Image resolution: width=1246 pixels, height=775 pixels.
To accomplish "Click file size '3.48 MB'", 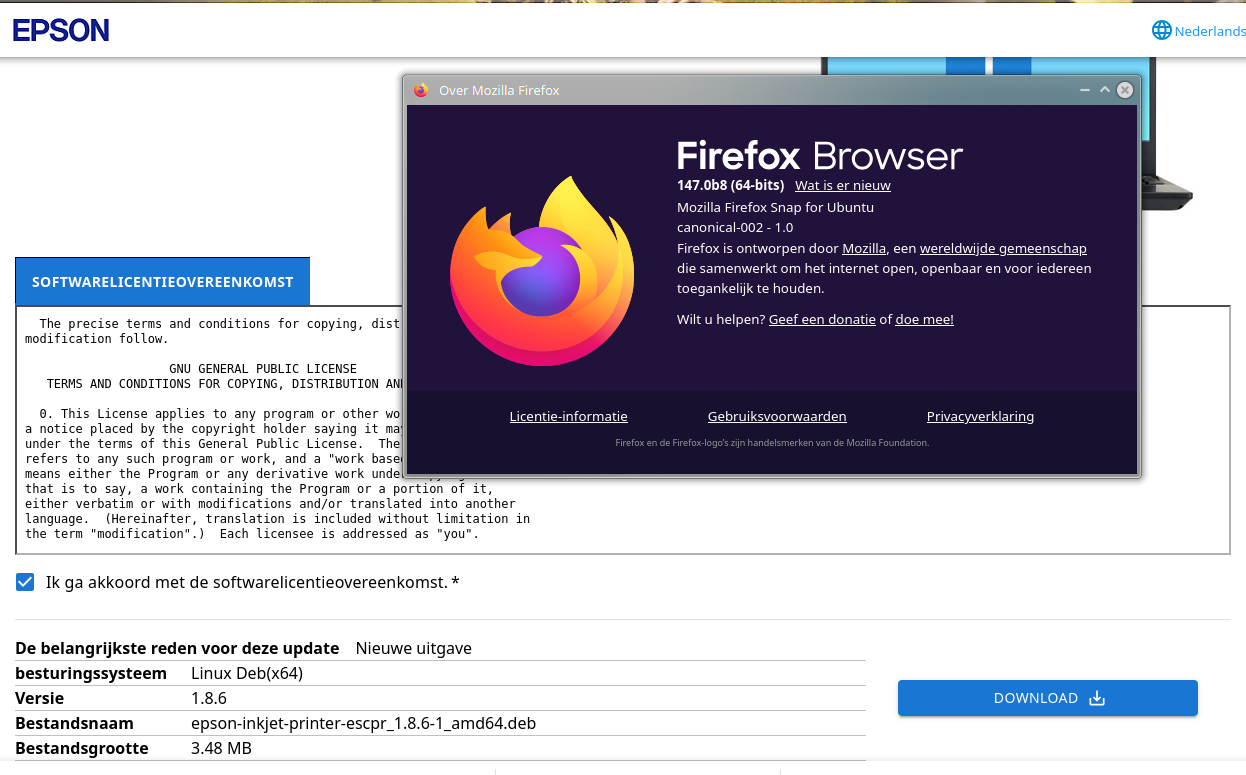I will pos(221,748).
